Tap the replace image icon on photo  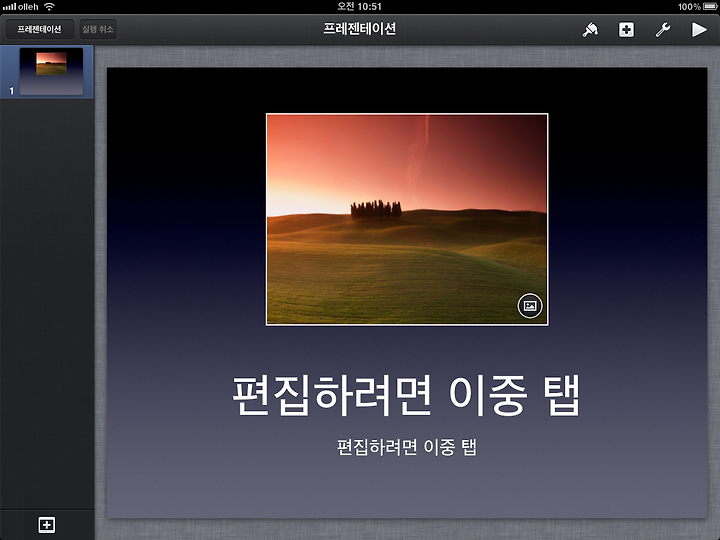pos(530,306)
